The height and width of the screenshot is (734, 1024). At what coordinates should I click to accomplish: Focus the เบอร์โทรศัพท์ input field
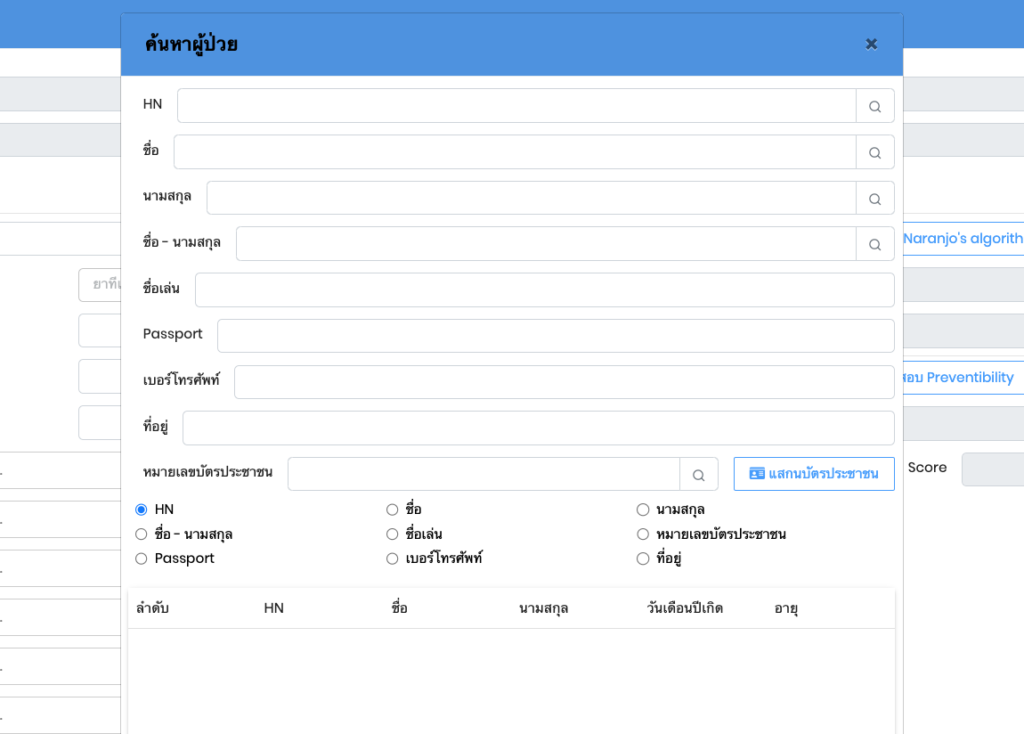click(x=563, y=382)
